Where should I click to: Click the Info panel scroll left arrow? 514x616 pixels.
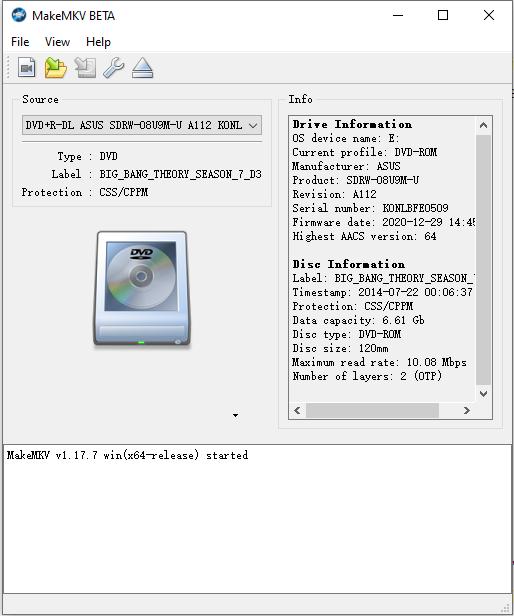click(x=297, y=411)
